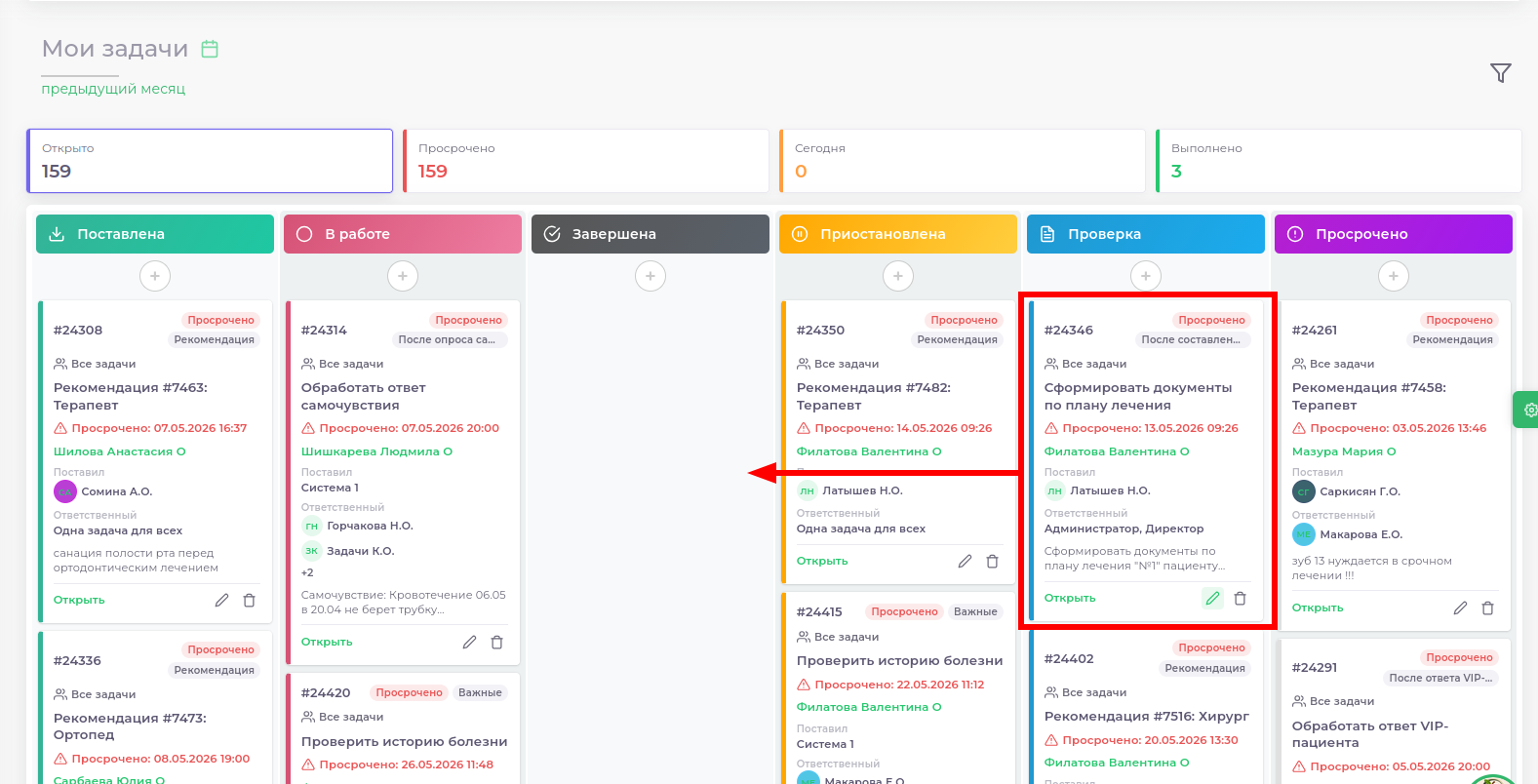
Task: Click the title Рекомендация #7458: Терапевт
Action: tap(1369, 397)
